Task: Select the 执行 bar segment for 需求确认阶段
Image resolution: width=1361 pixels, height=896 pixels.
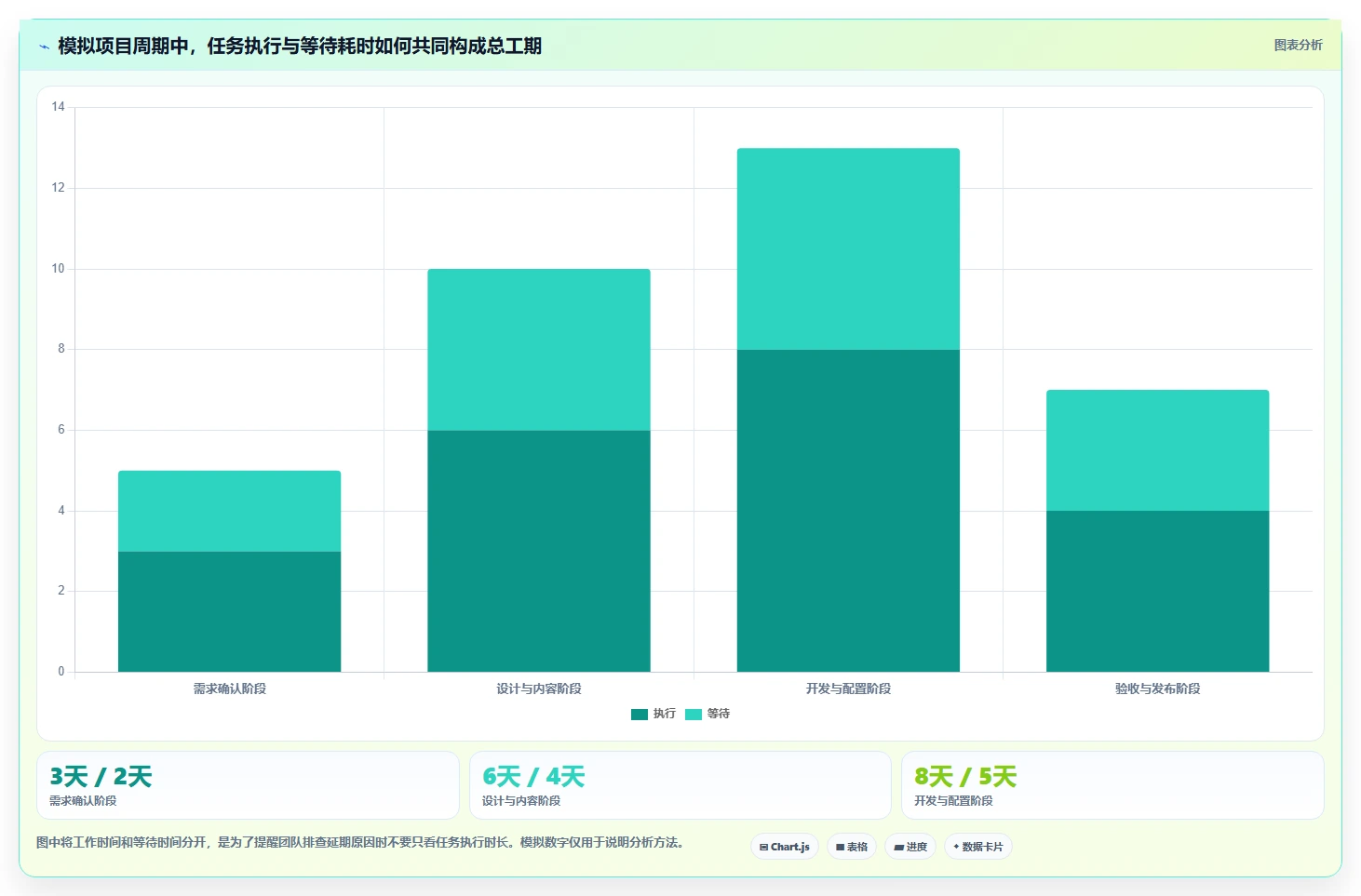Action: (x=229, y=611)
